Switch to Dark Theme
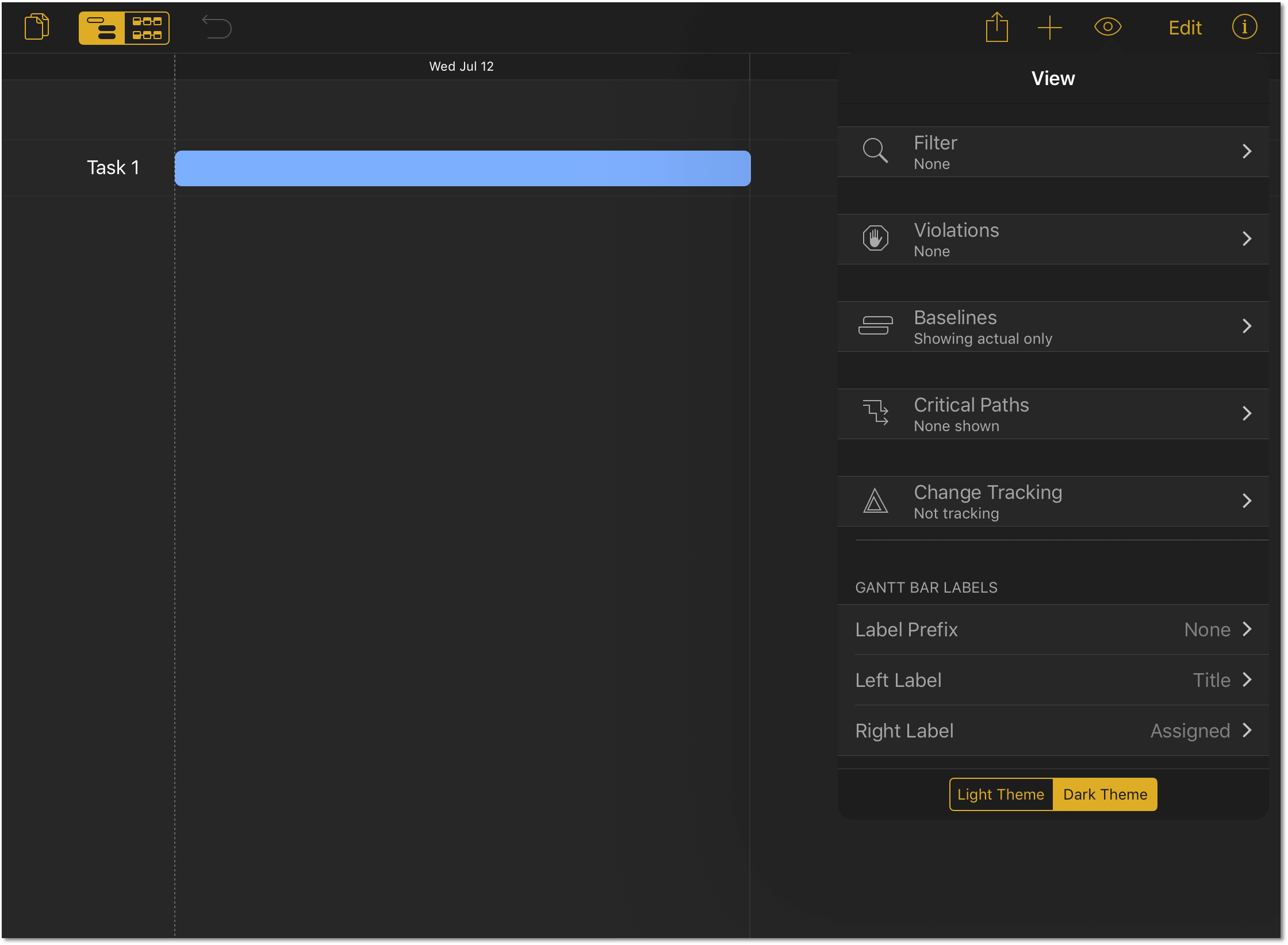 click(x=1103, y=794)
